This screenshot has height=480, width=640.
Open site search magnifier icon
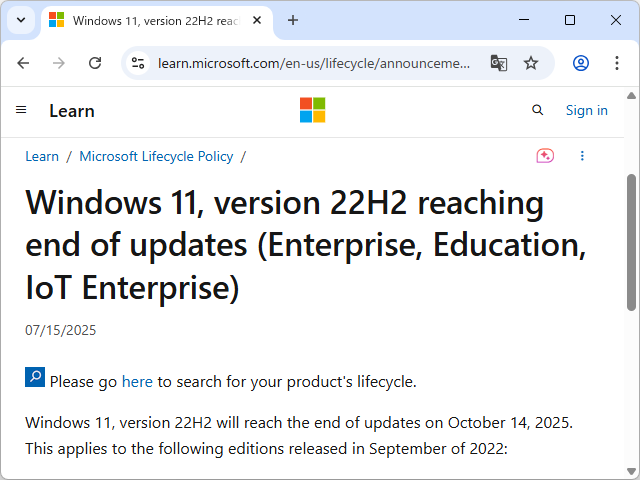point(538,110)
